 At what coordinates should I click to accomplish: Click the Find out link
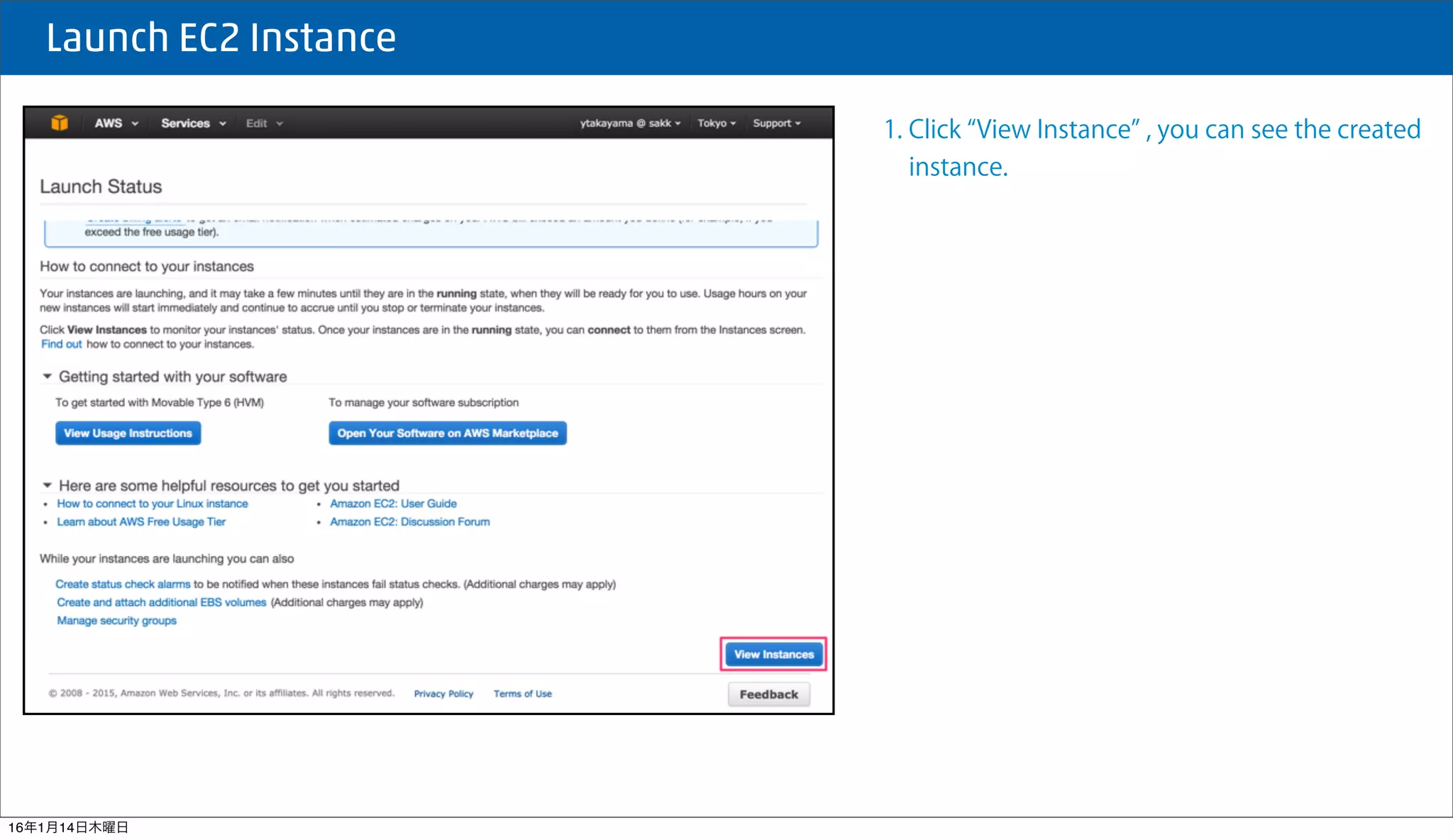click(x=61, y=344)
